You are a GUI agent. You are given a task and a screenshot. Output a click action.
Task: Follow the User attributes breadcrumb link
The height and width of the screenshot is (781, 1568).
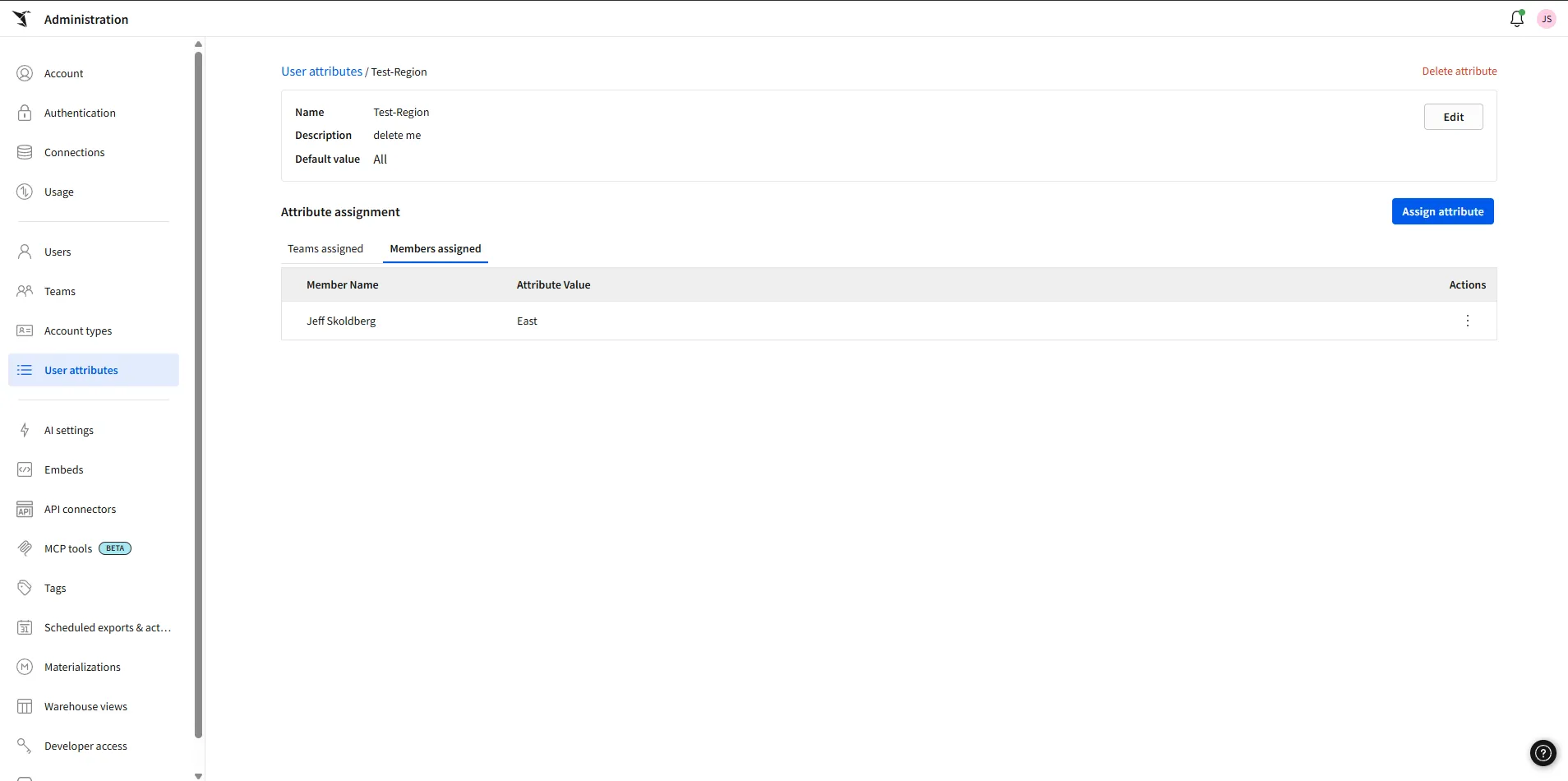point(321,72)
